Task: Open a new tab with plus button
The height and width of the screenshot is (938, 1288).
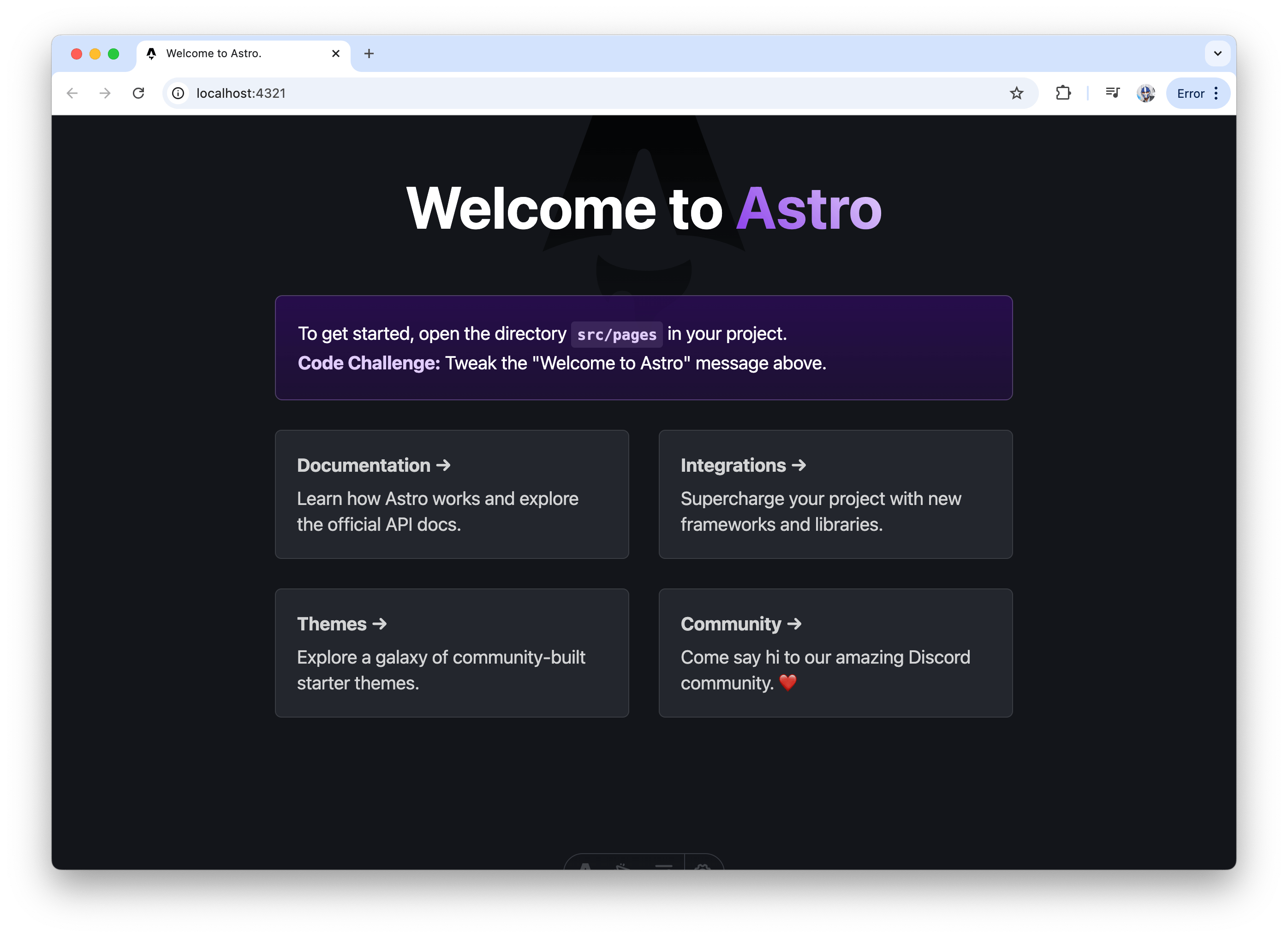Action: (x=369, y=53)
